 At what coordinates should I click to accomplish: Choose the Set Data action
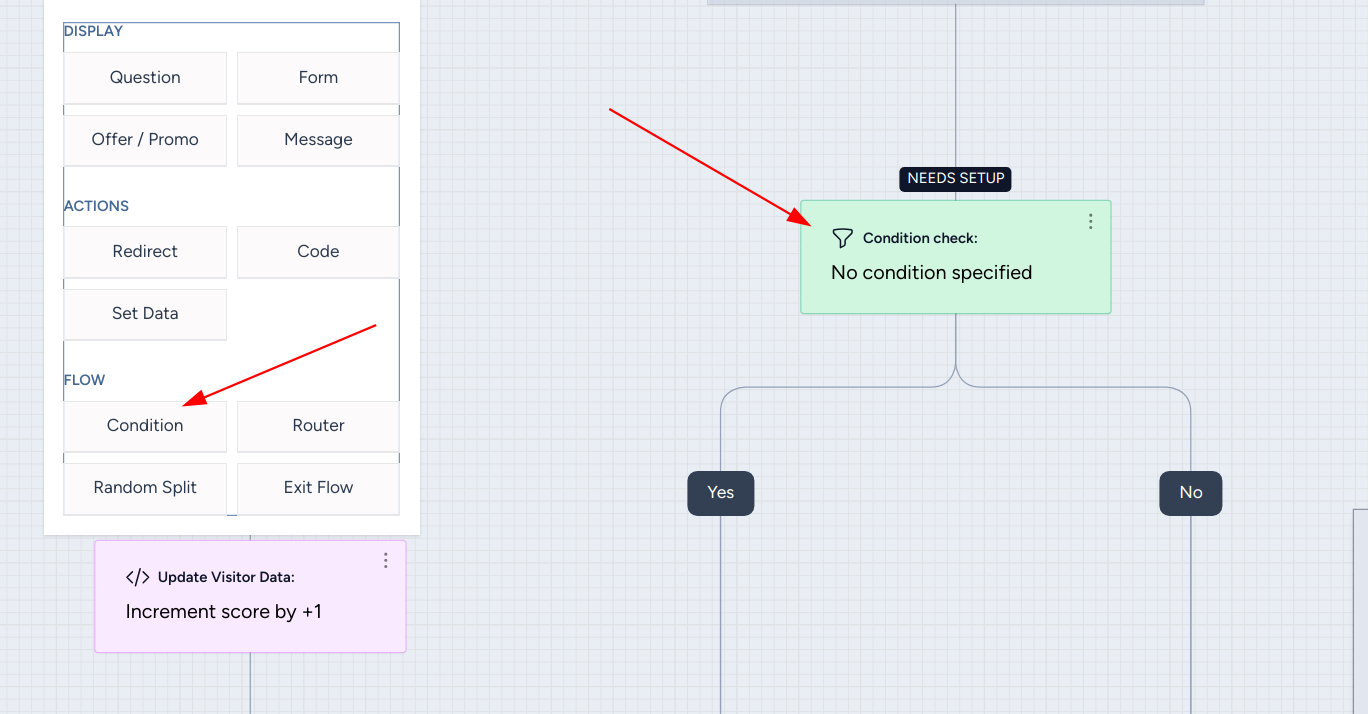click(x=145, y=314)
